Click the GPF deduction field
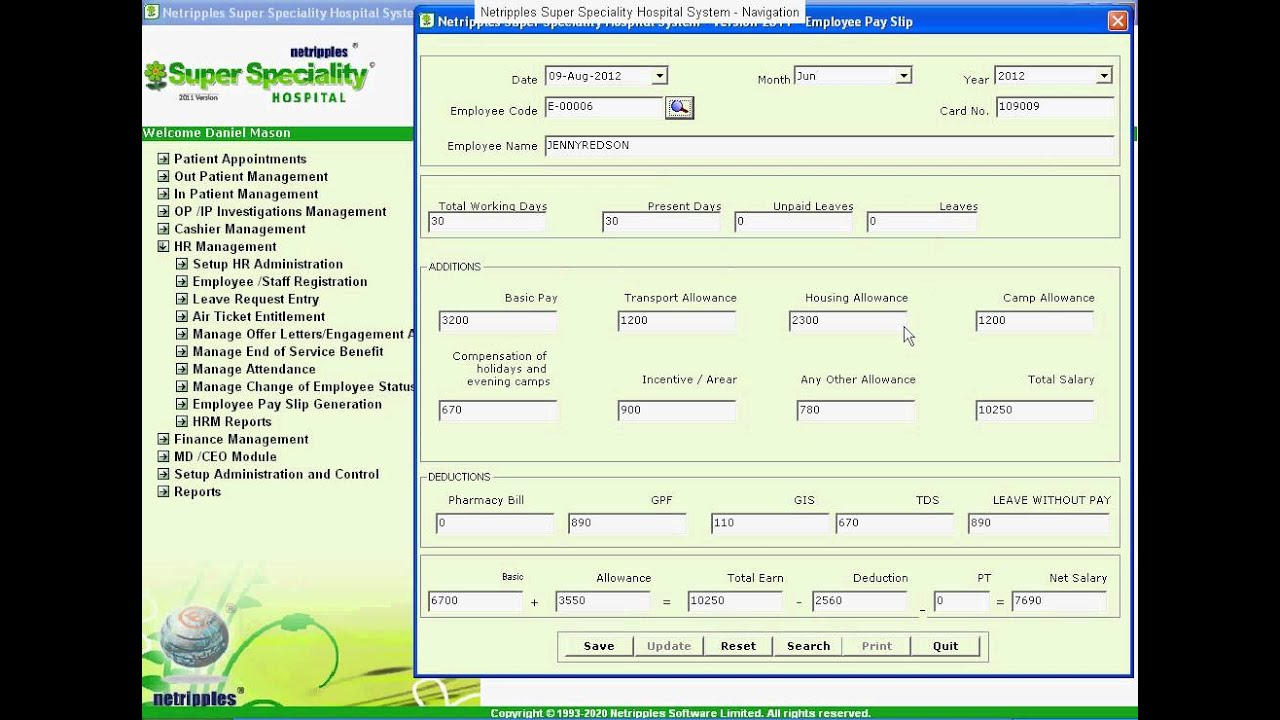 click(627, 524)
